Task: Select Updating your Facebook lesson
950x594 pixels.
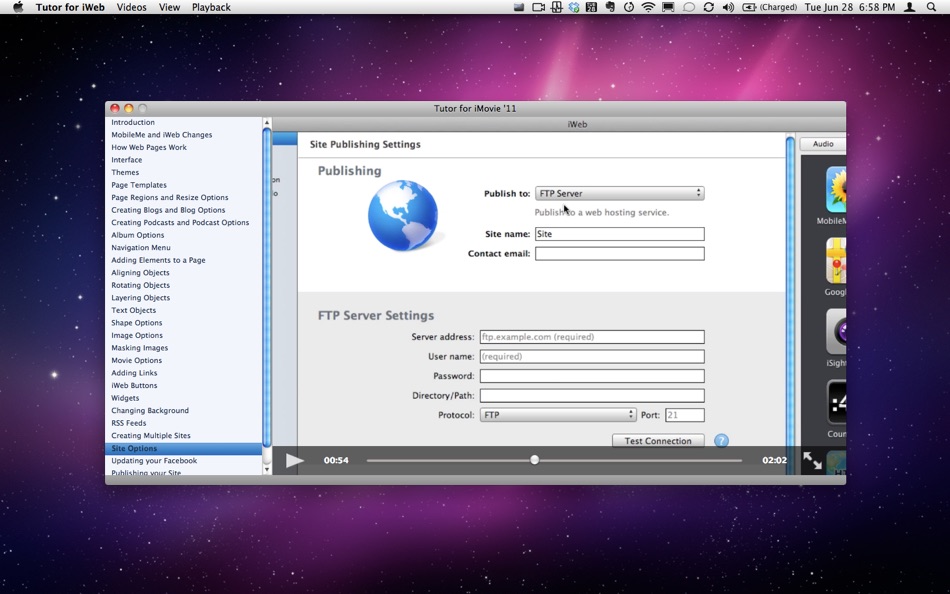Action: click(154, 461)
